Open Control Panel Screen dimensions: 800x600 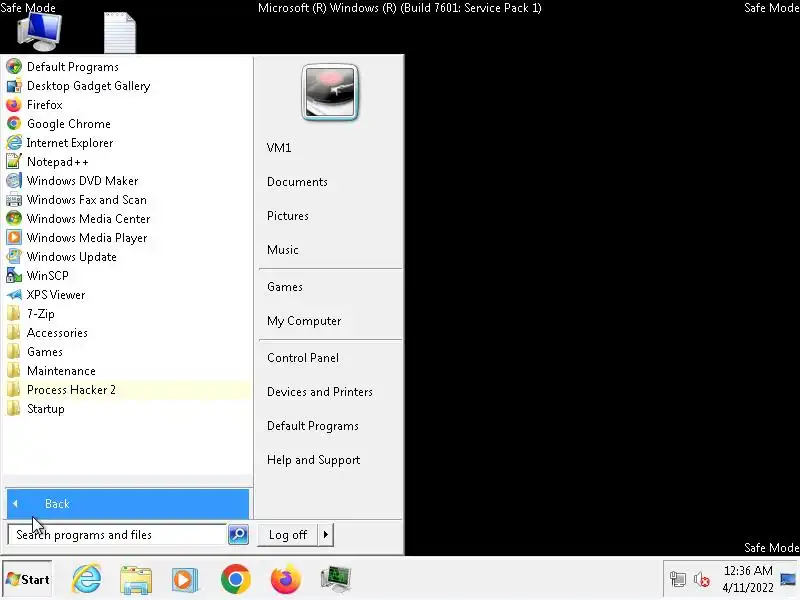(x=303, y=358)
